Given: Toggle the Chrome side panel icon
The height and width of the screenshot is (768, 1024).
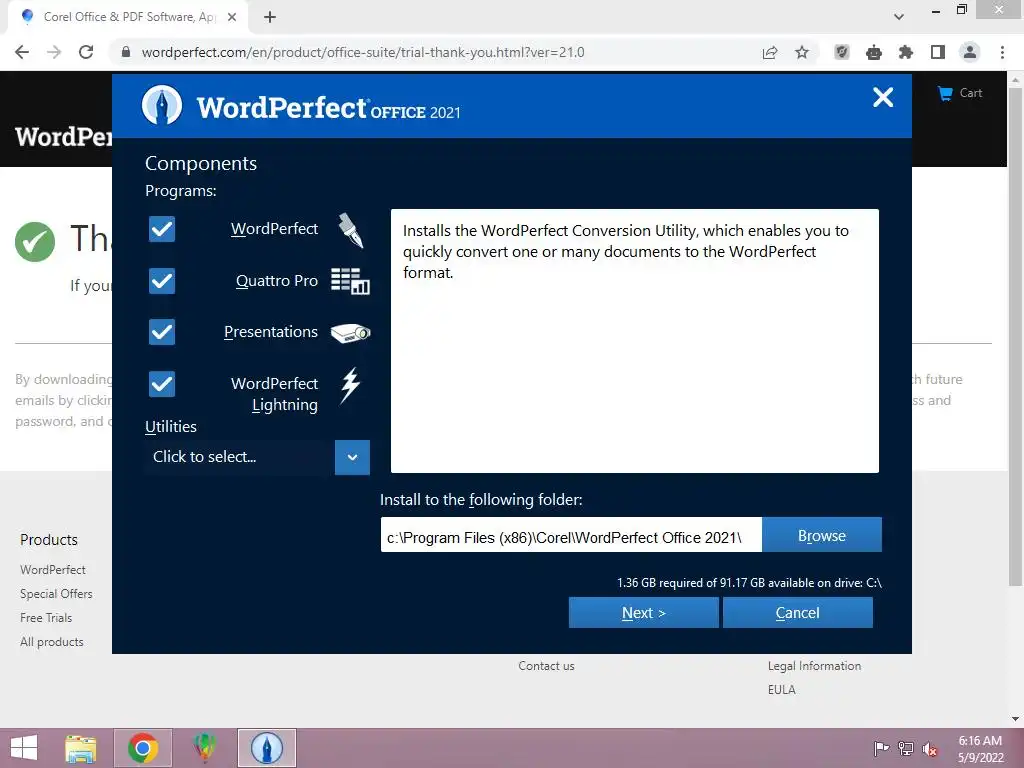Looking at the screenshot, I should [938, 52].
